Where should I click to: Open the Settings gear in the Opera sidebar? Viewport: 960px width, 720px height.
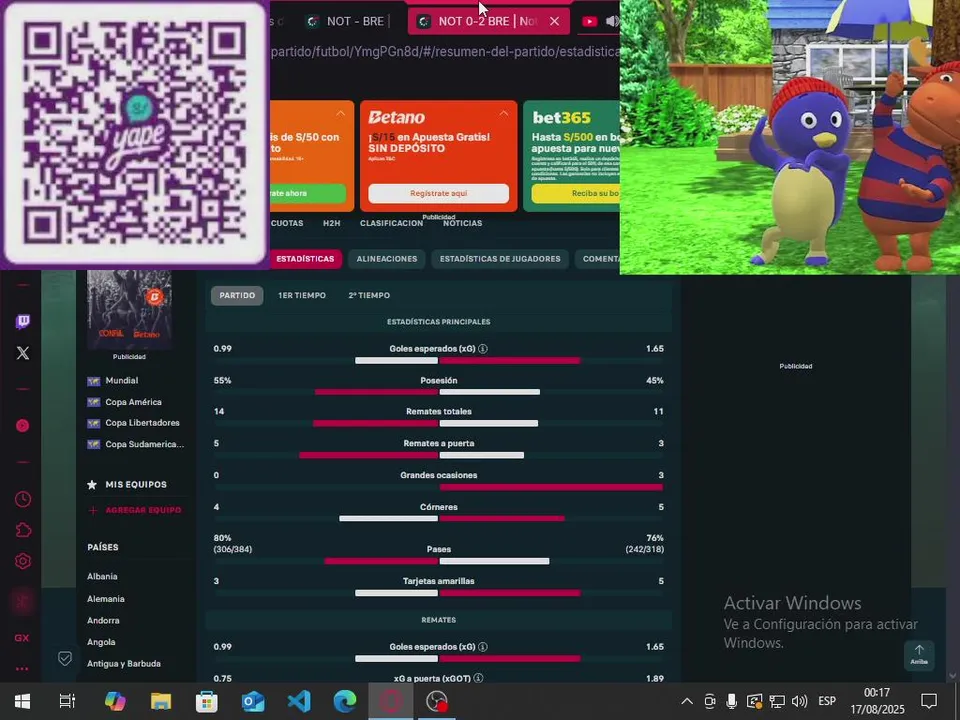click(23, 561)
